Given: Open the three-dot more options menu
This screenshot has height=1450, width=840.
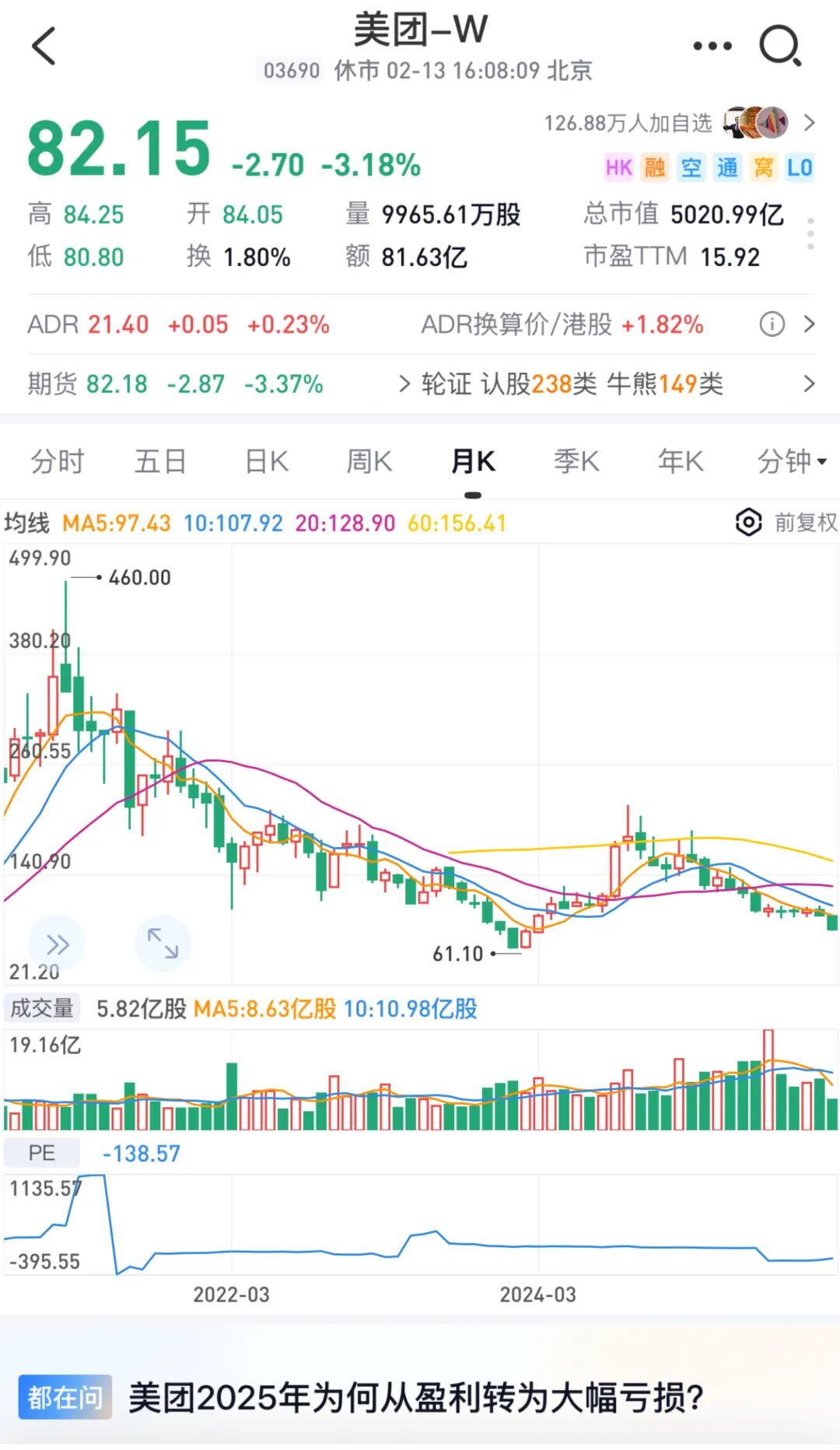Looking at the screenshot, I should [712, 46].
